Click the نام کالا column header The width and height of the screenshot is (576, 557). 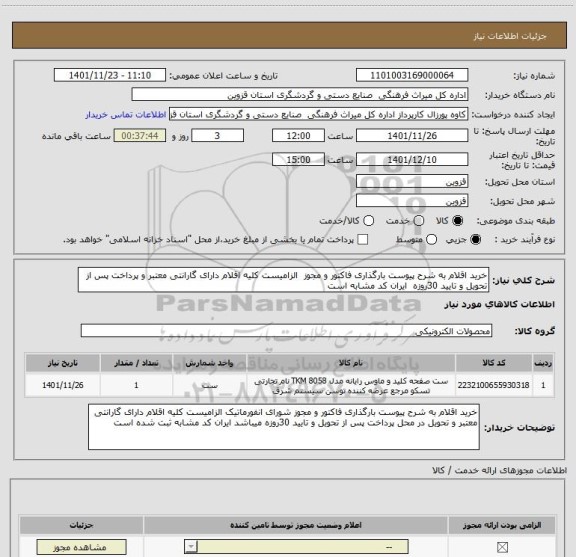[351, 363]
